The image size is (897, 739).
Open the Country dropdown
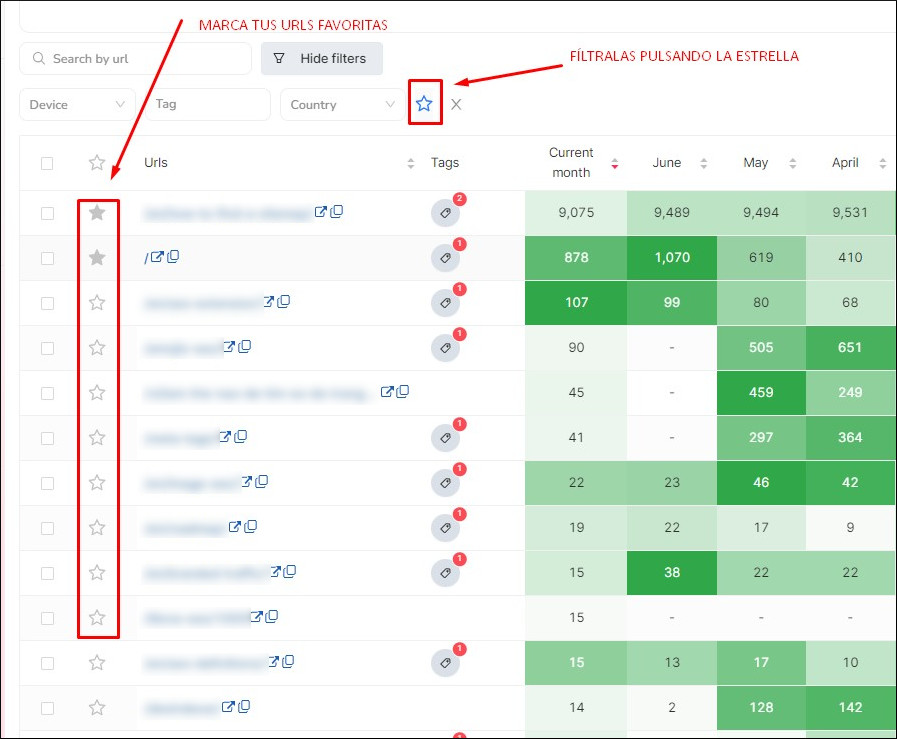coord(340,104)
